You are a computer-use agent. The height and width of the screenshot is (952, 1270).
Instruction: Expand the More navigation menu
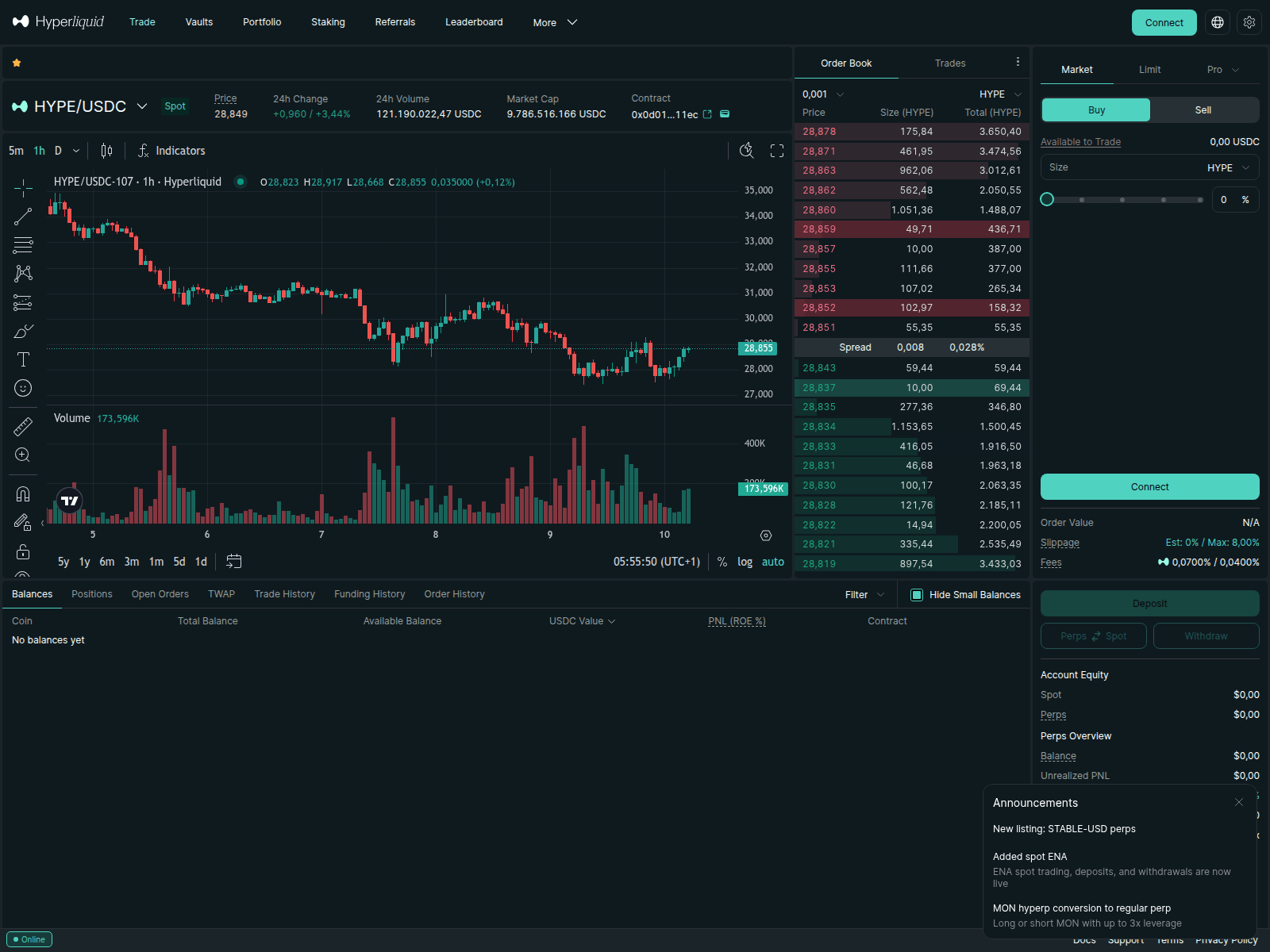pyautogui.click(x=555, y=22)
